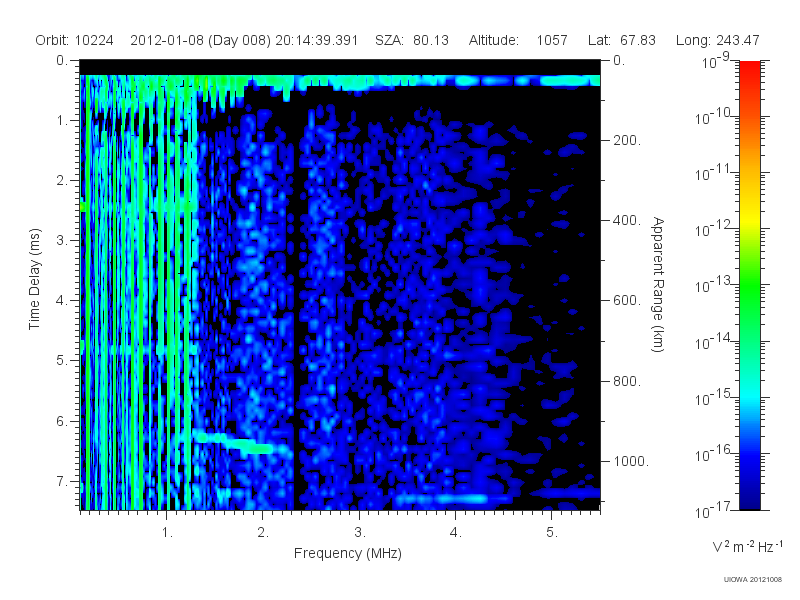800x600 pixels.
Task: Click the V² m⁻² Hz⁻¹ units label
Action: tap(747, 546)
